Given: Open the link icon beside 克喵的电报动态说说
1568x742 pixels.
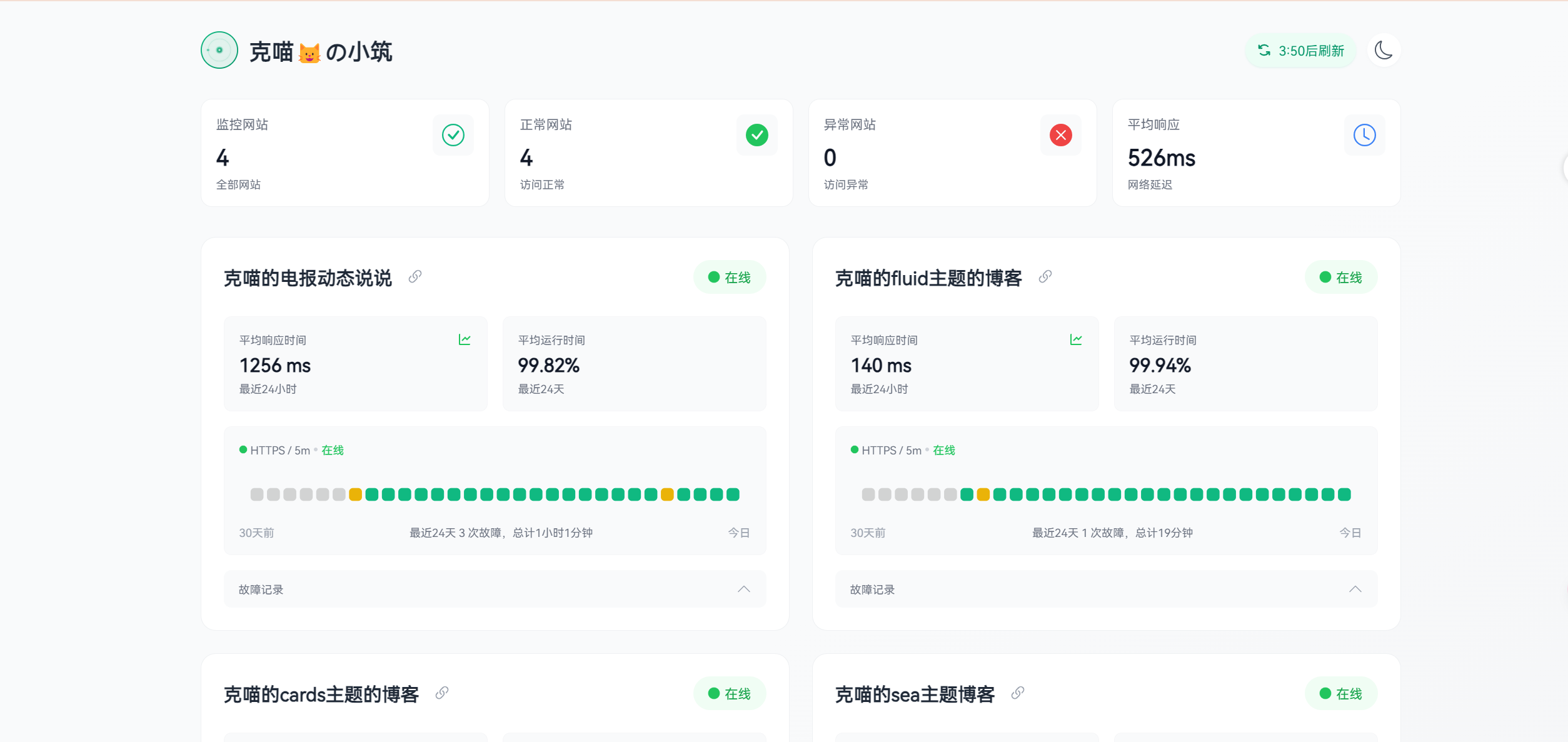Looking at the screenshot, I should pyautogui.click(x=415, y=276).
